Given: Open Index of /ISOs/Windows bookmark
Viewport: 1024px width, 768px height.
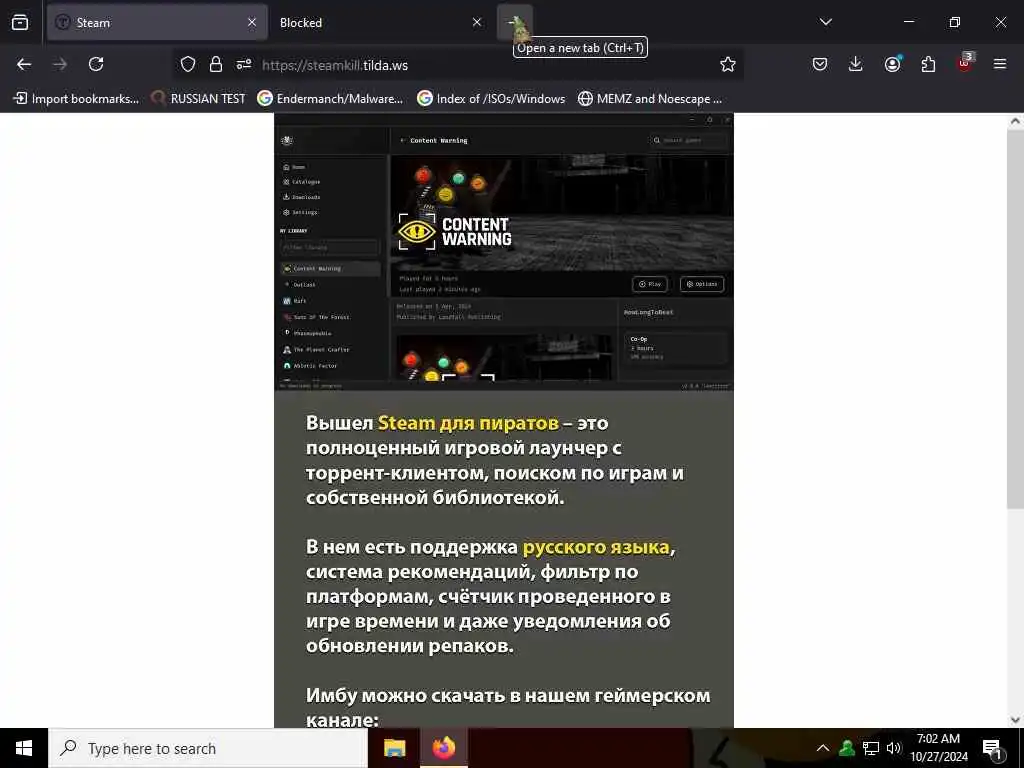Looking at the screenshot, I should pos(491,99).
